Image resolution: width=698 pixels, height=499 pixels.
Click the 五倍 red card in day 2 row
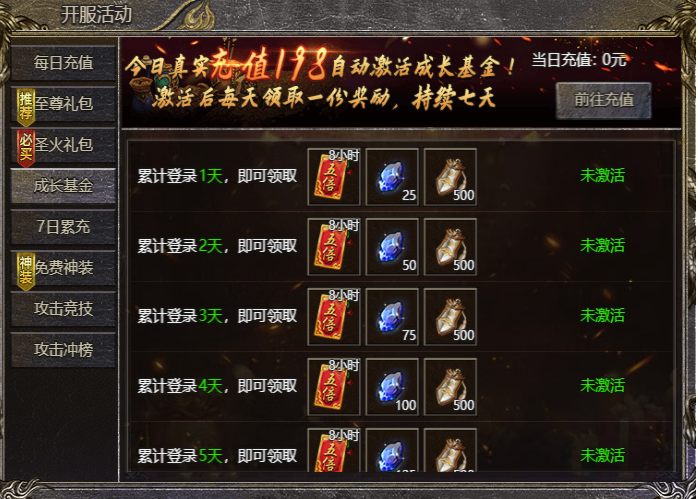coord(334,247)
